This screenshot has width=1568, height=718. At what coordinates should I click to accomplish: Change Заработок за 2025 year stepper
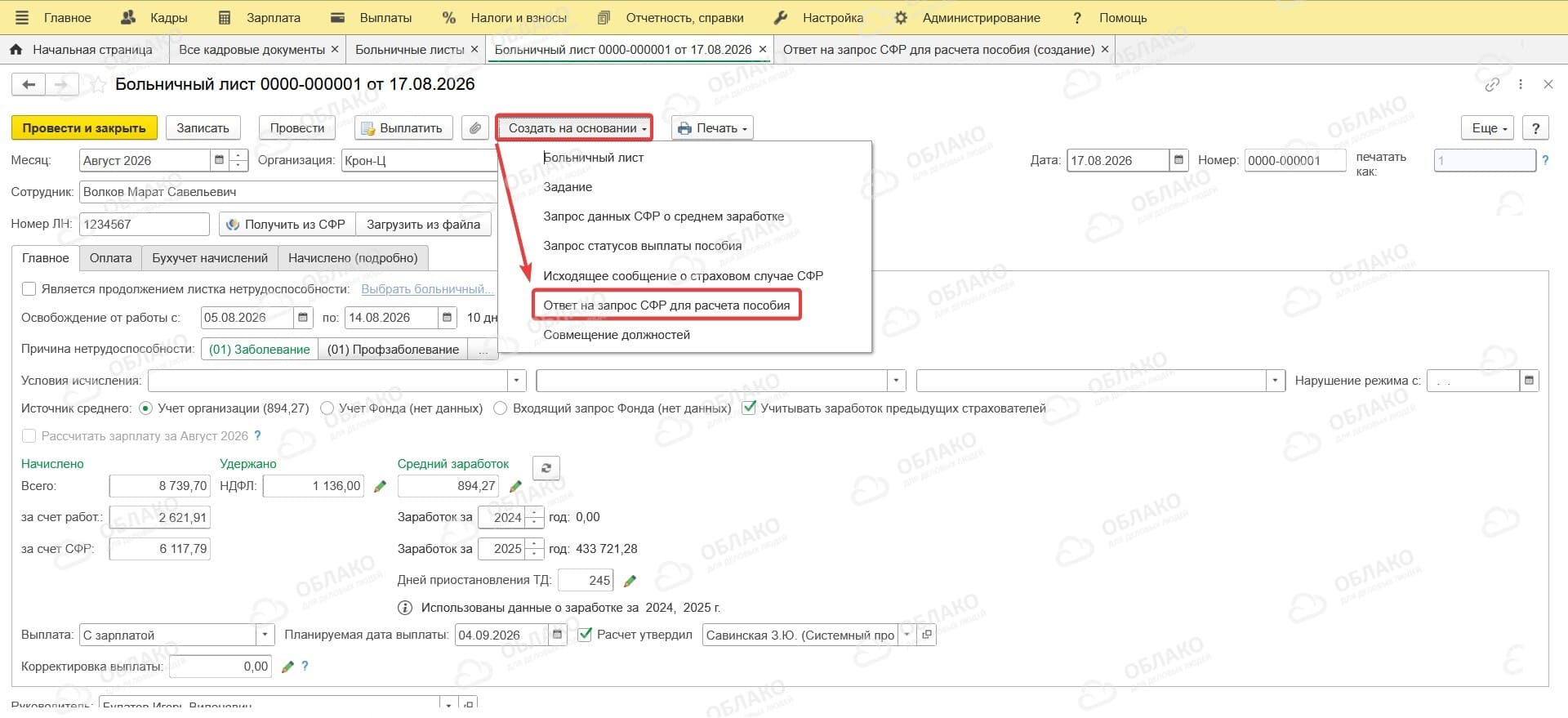(x=535, y=549)
